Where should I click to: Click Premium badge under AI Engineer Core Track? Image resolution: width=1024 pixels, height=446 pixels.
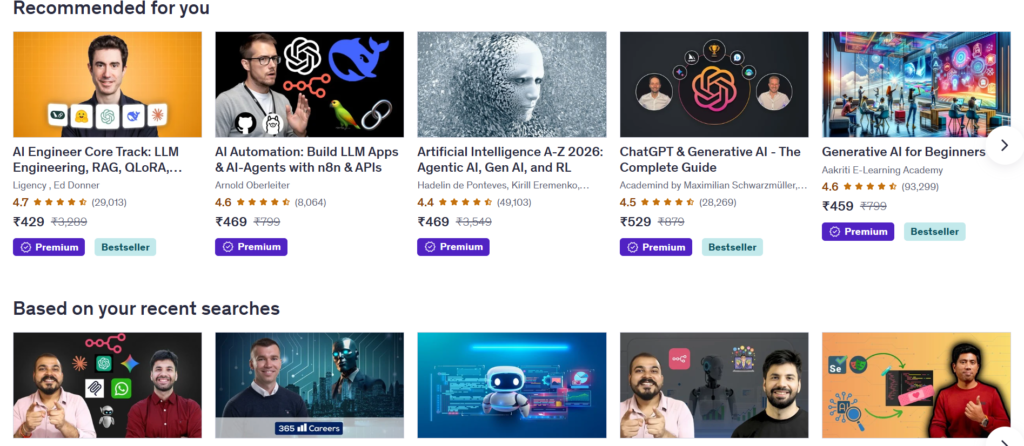[49, 247]
